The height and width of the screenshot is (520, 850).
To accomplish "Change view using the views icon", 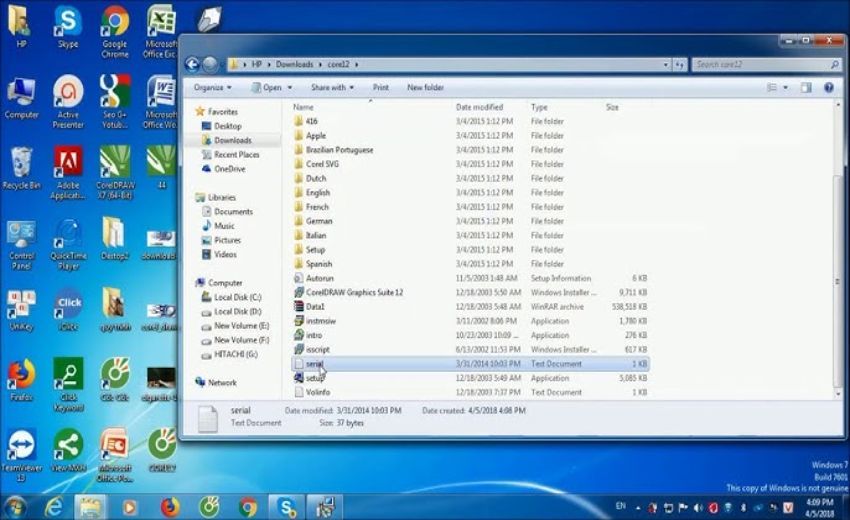I will coord(772,87).
